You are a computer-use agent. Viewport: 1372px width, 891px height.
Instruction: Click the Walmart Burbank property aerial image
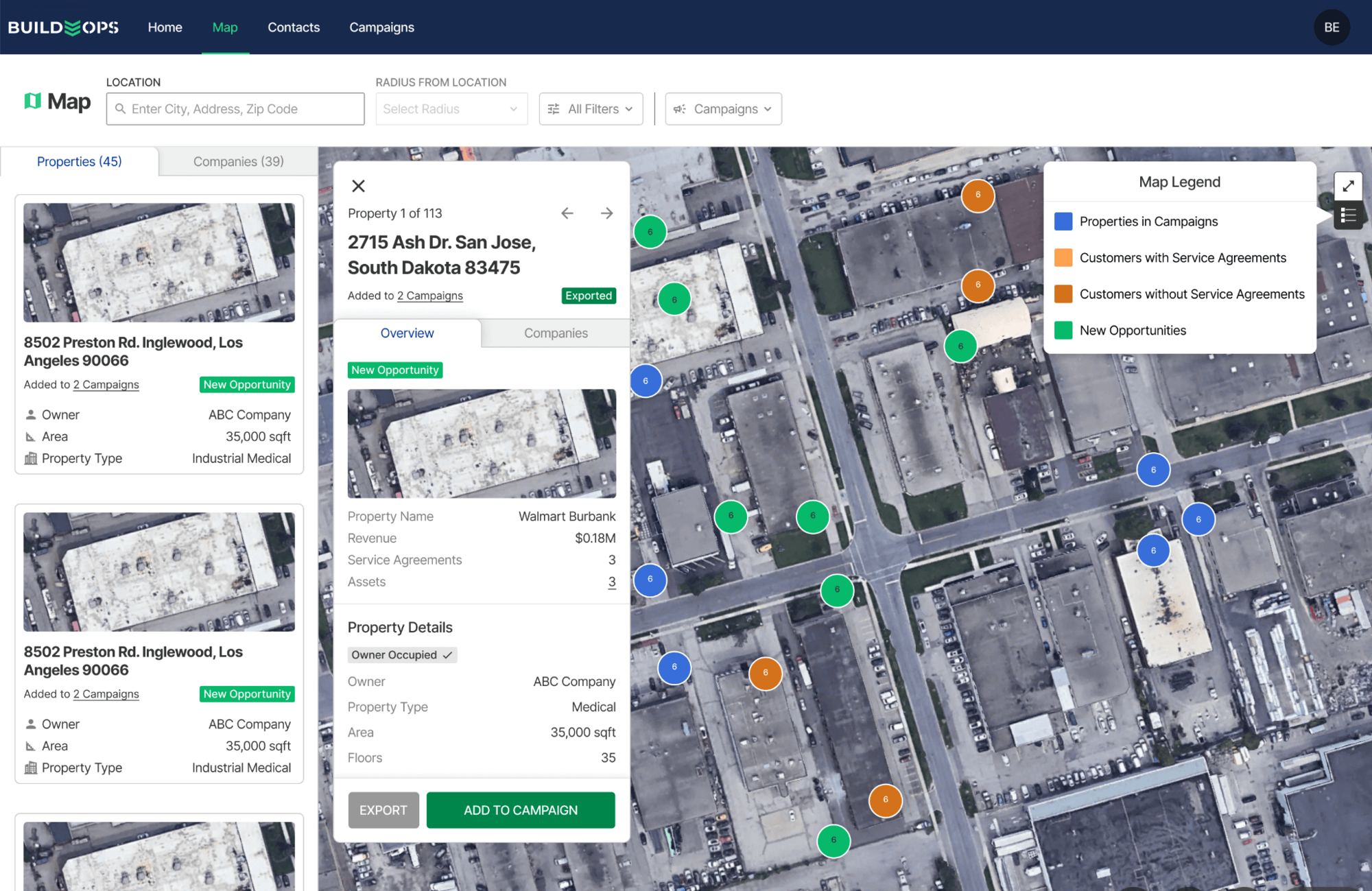pos(482,444)
